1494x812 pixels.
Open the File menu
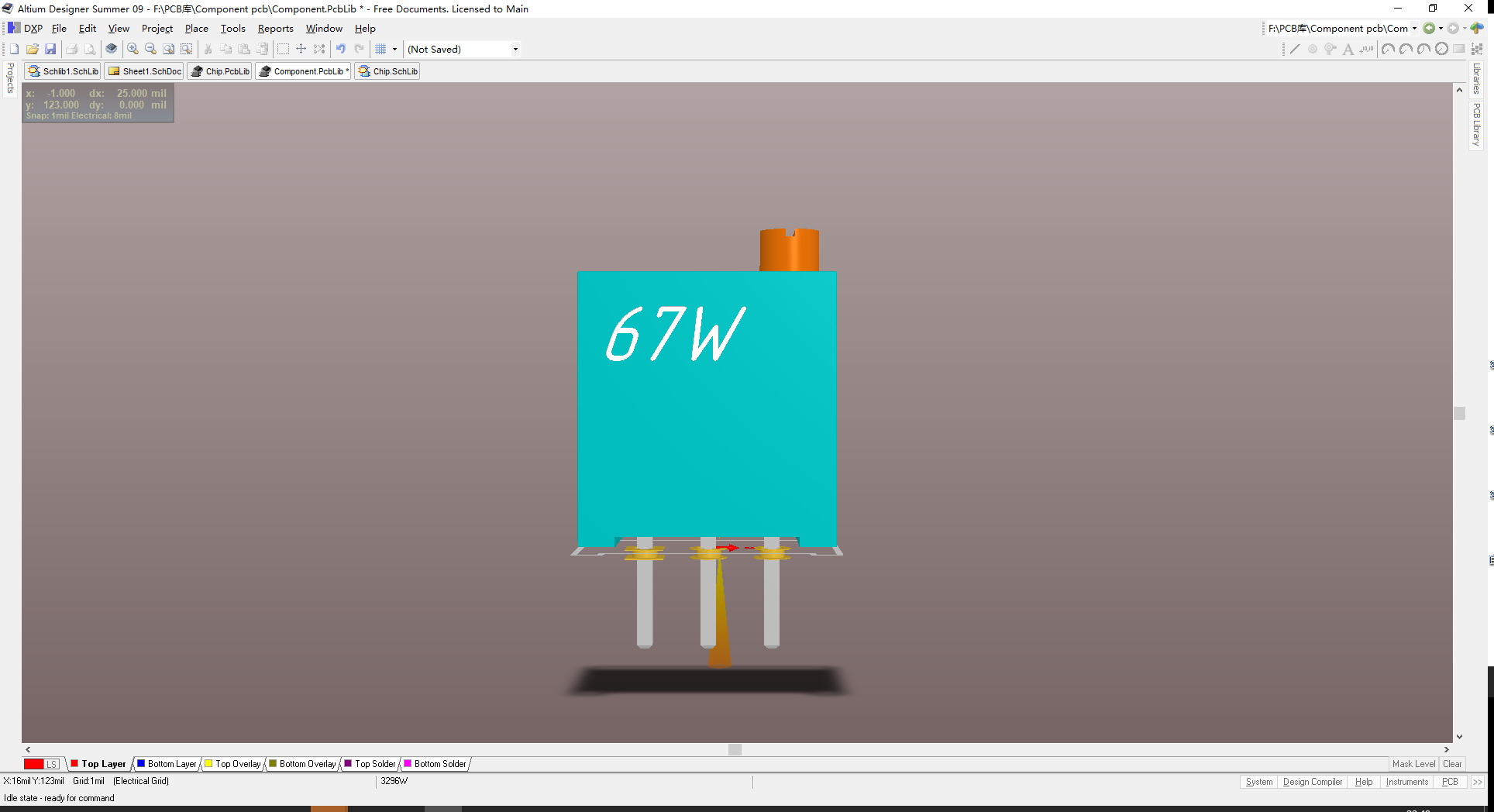[x=59, y=29]
